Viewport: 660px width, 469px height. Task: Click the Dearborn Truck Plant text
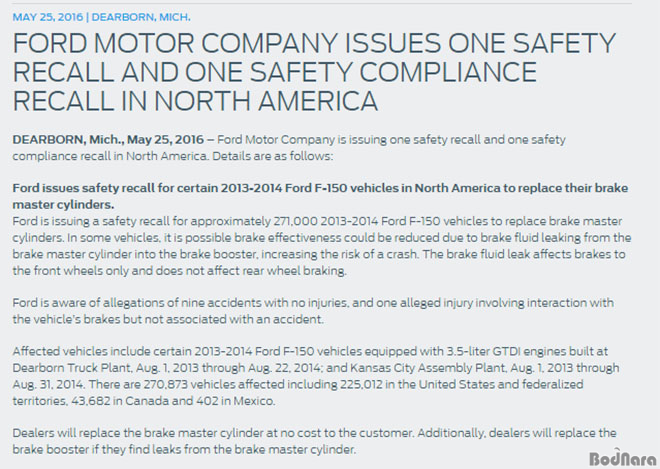[x=71, y=368]
